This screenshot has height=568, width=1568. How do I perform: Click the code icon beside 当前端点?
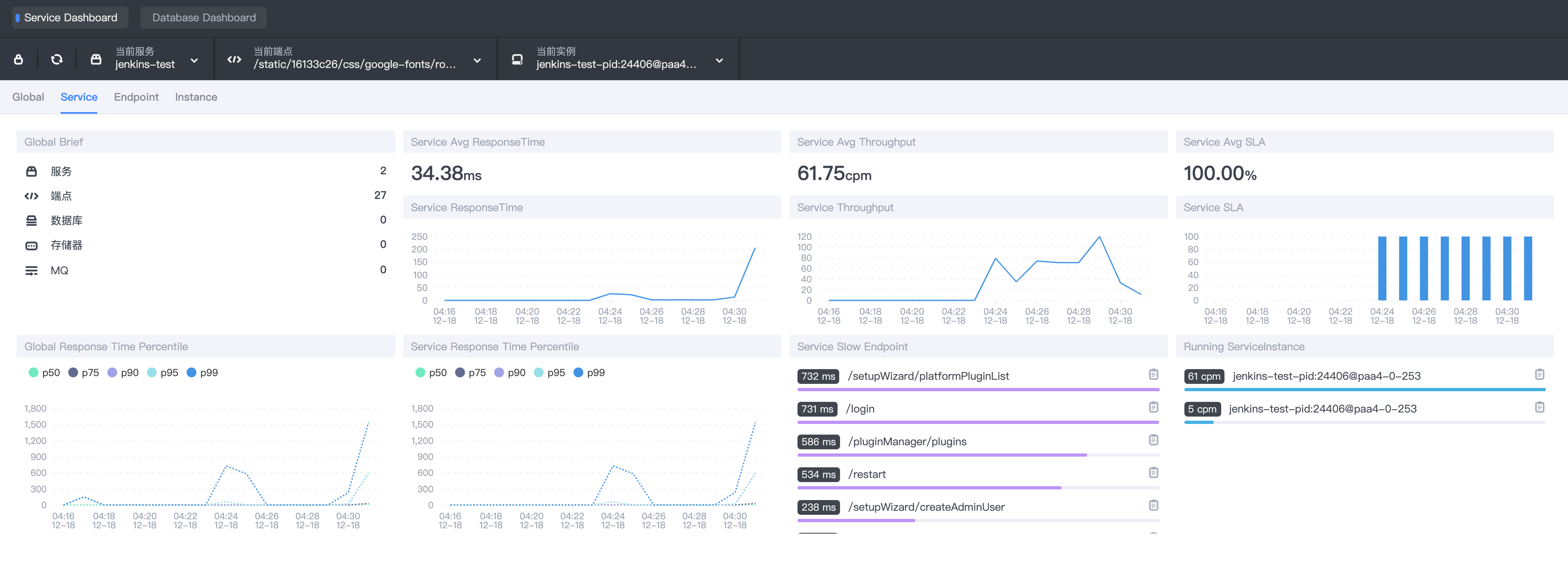pyautogui.click(x=234, y=59)
